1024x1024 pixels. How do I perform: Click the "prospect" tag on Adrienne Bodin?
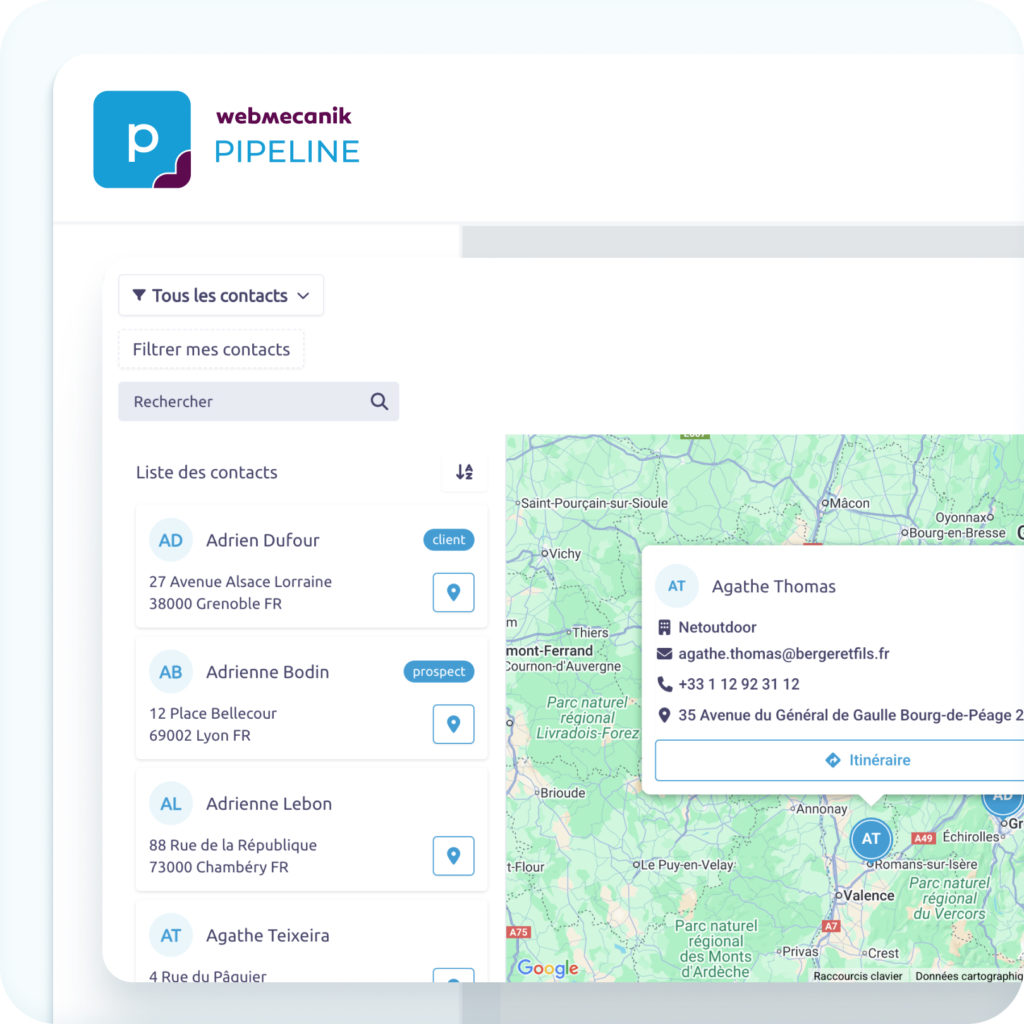[x=438, y=671]
